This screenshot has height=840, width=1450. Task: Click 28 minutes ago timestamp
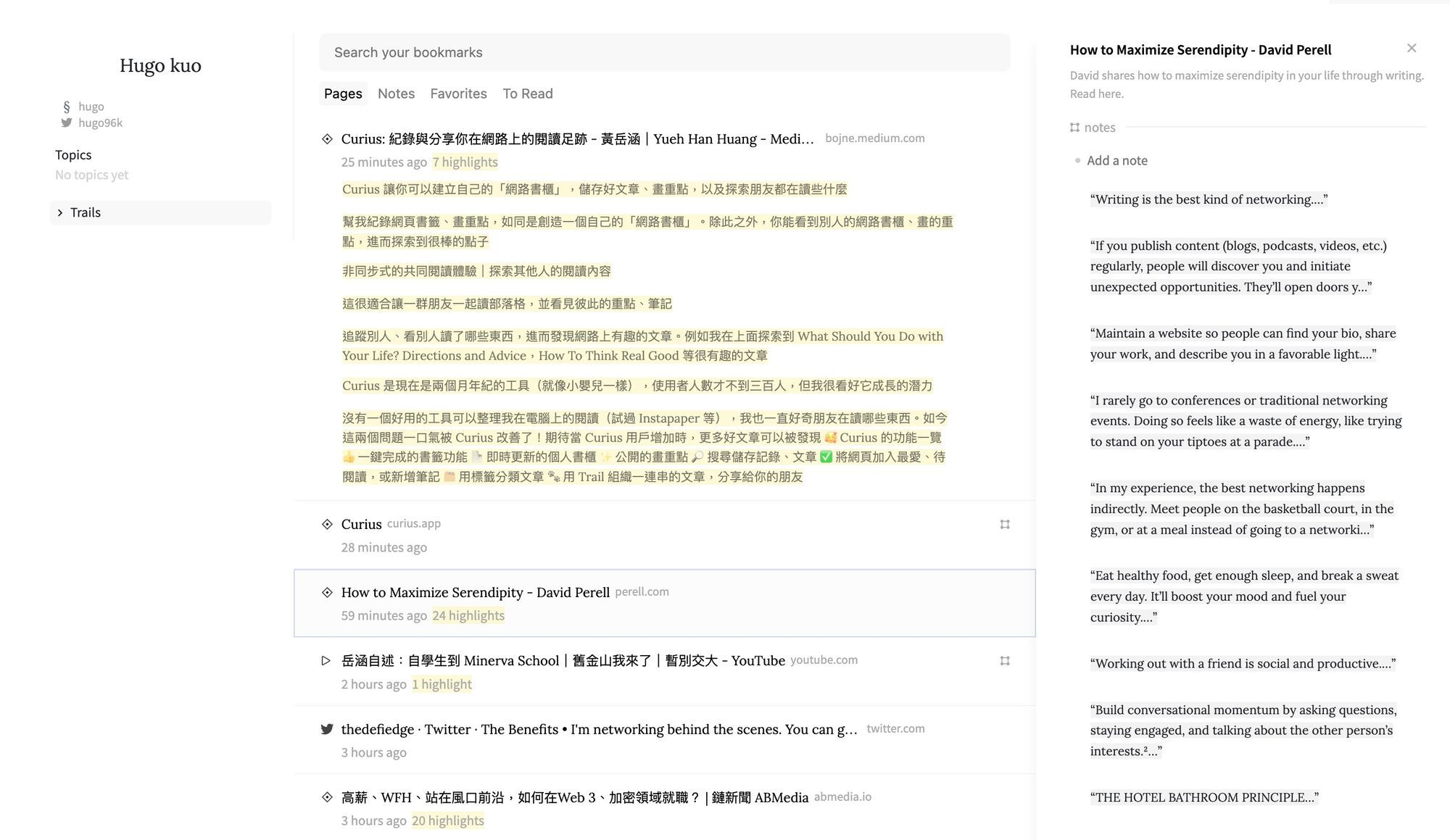click(x=384, y=548)
